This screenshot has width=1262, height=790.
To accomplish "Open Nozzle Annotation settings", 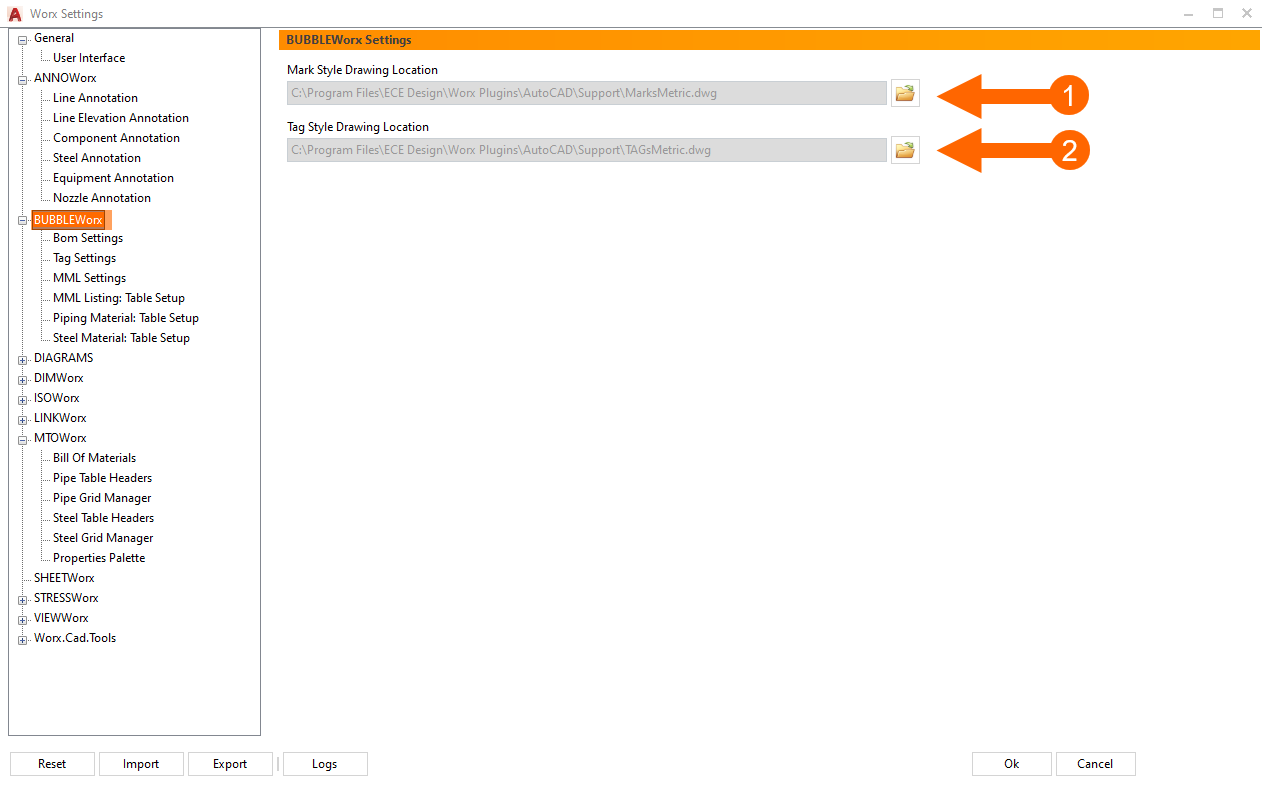I will point(102,198).
